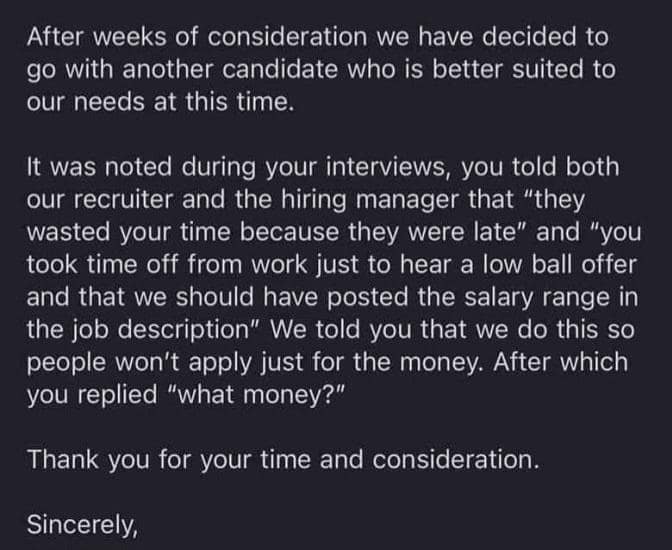
Task: Click the word "Sincerely," at the bottom
Action: [x=82, y=523]
